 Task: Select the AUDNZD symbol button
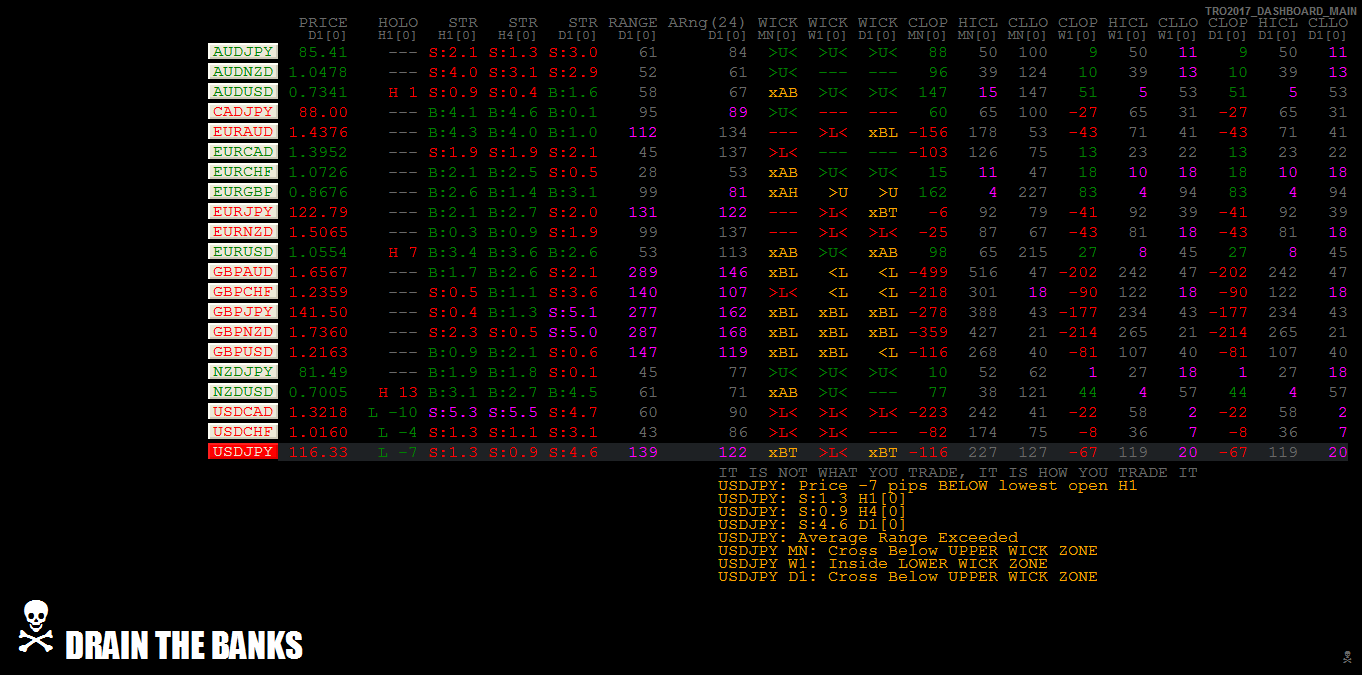coord(243,72)
